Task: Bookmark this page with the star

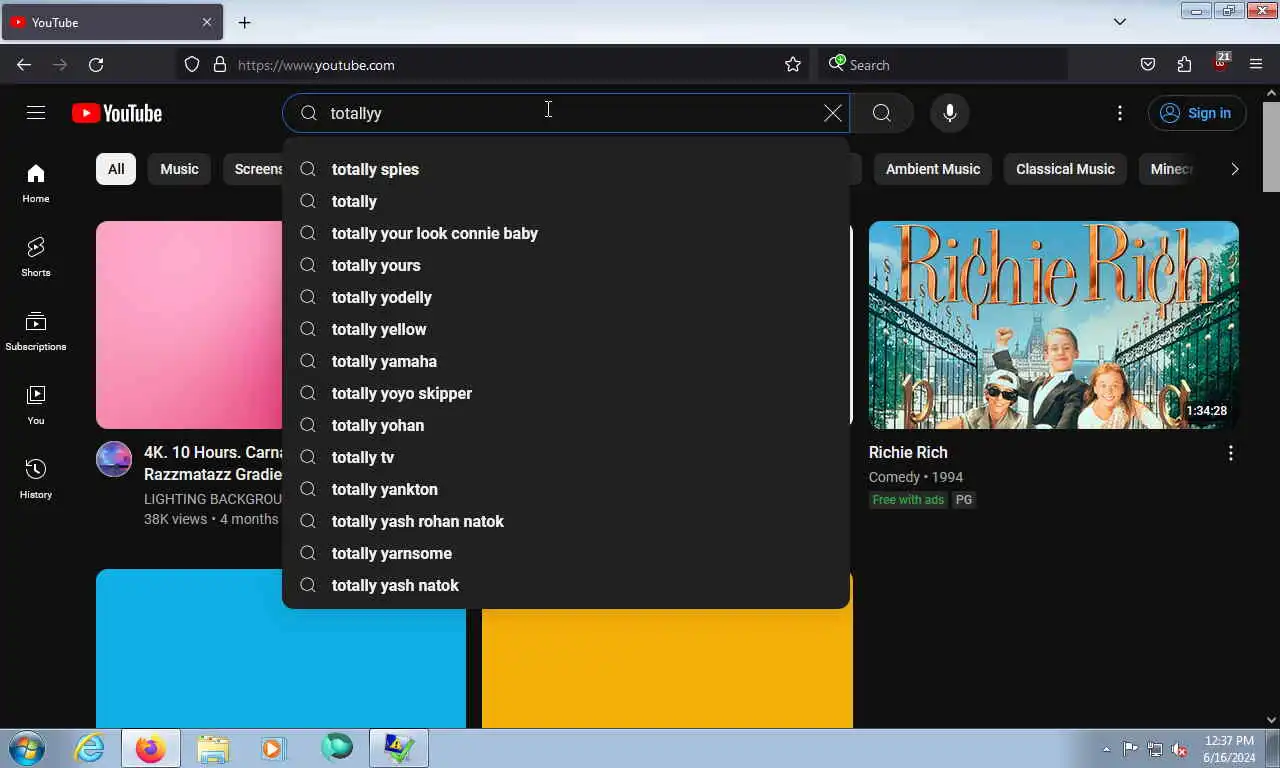Action: 793,65
